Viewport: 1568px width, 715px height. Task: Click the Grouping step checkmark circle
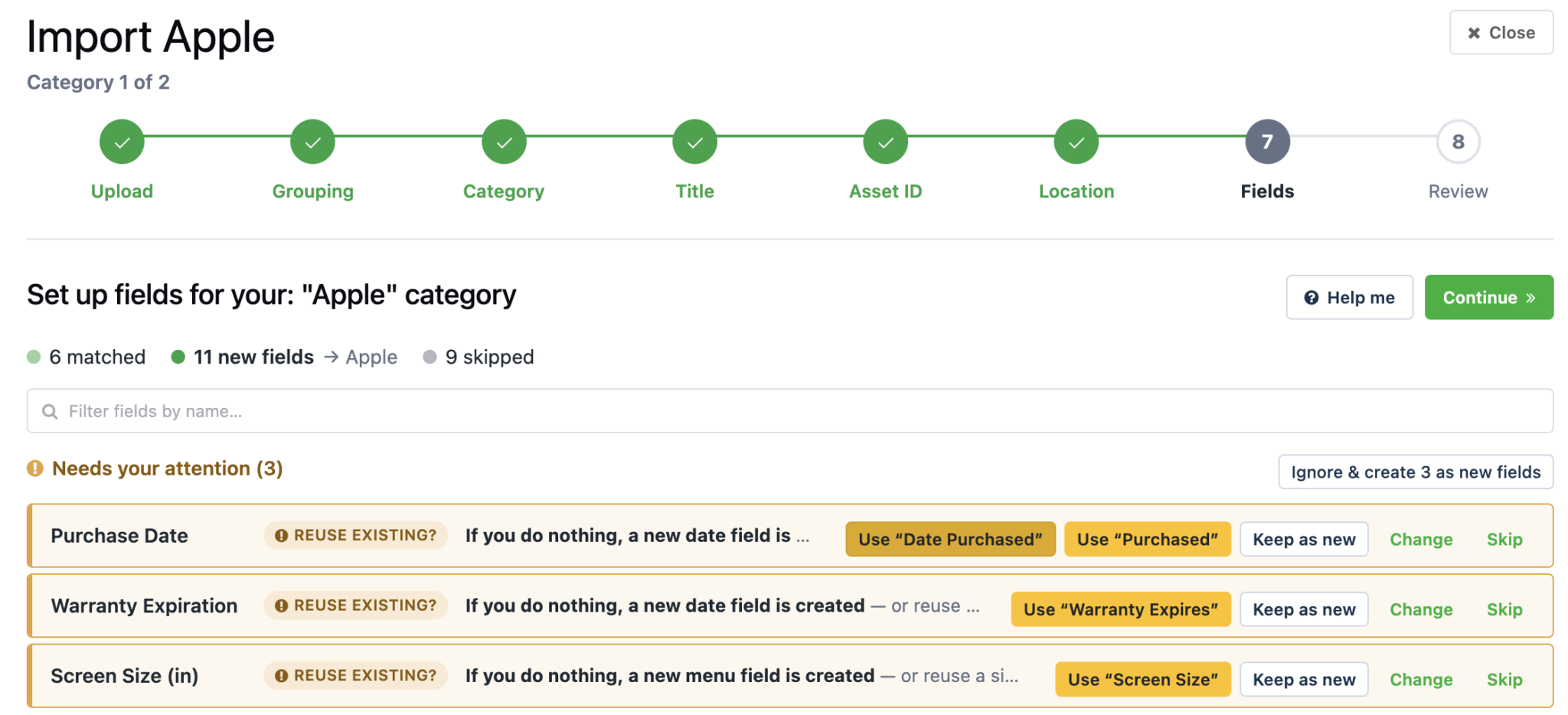pos(312,142)
